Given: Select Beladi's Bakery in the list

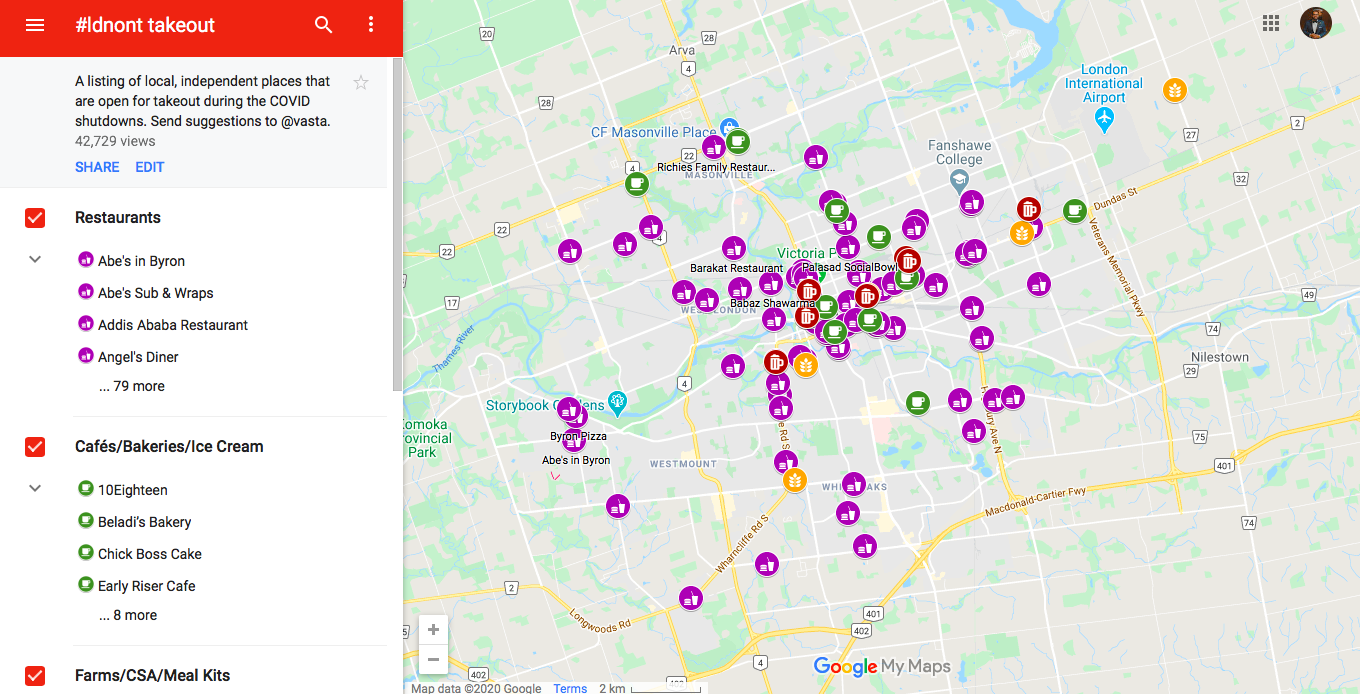Looking at the screenshot, I should (144, 522).
